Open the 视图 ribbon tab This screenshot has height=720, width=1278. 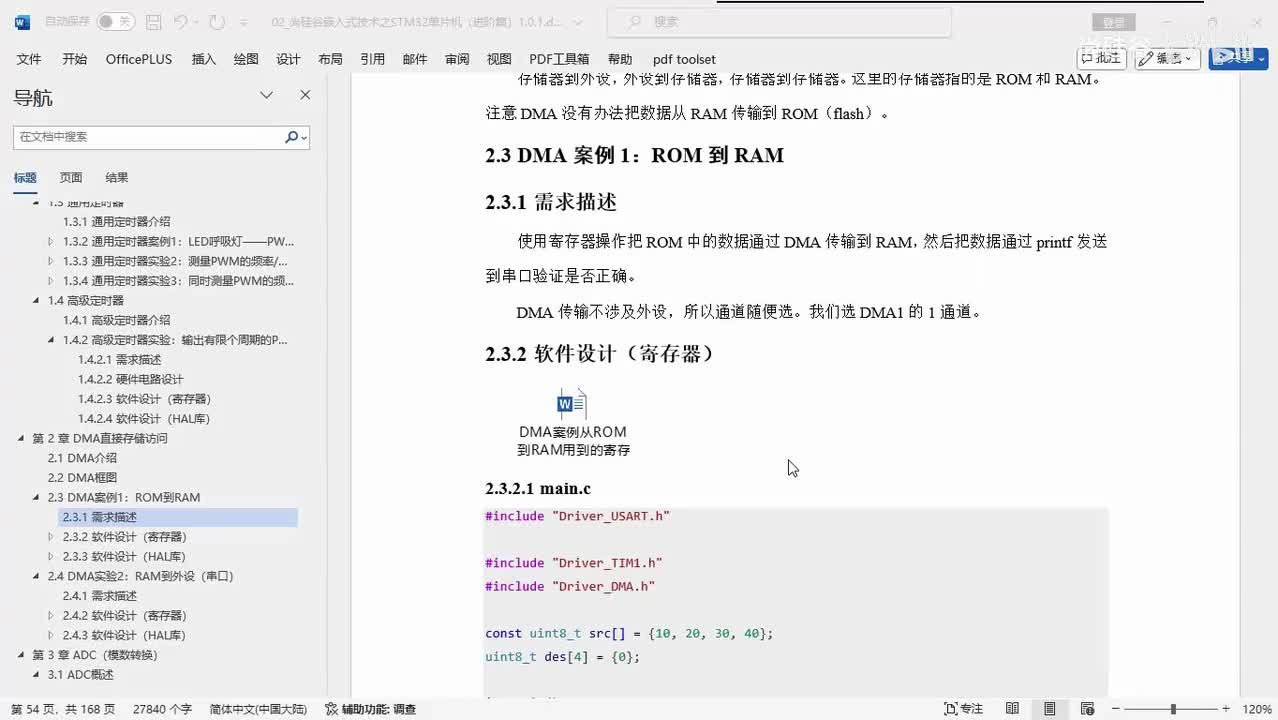click(499, 59)
